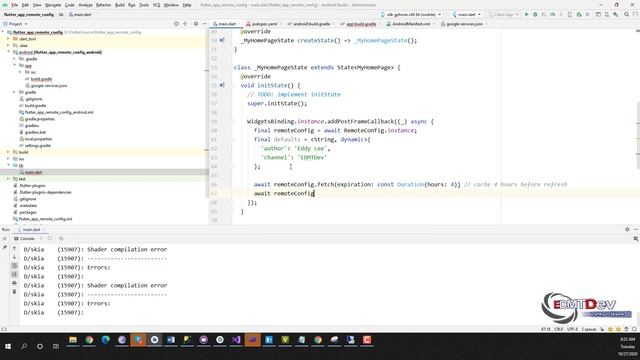Image resolution: width=640 pixels, height=360 pixels.
Task: Click the createState override gutter marker
Action: coord(222,40)
